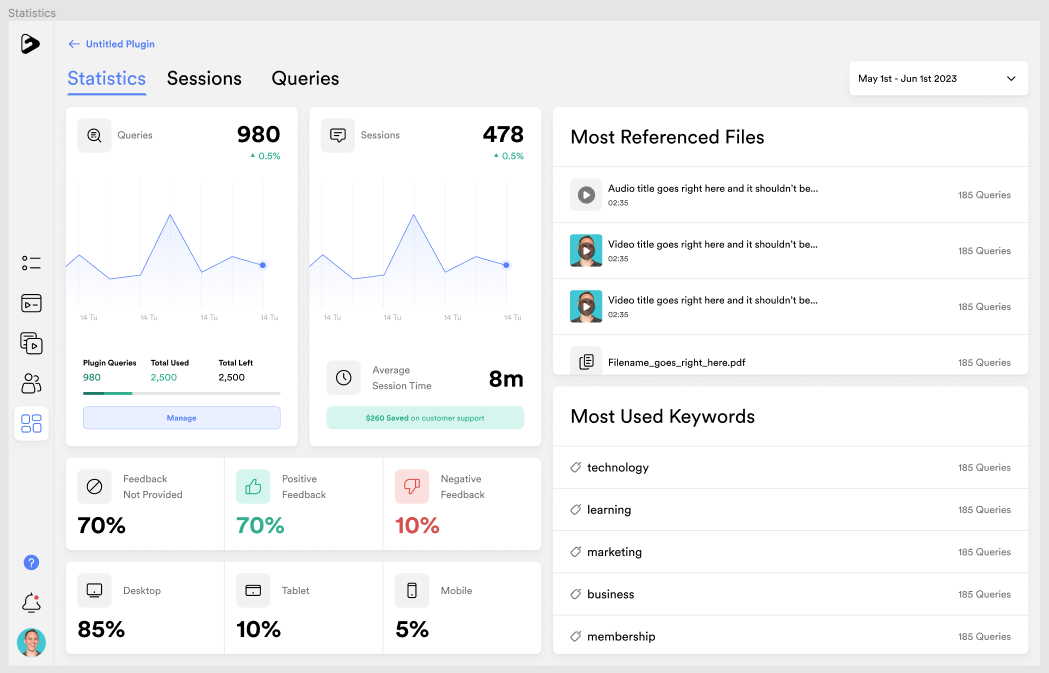Open the video player window sidebar icon
This screenshot has width=1049, height=673.
(31, 303)
